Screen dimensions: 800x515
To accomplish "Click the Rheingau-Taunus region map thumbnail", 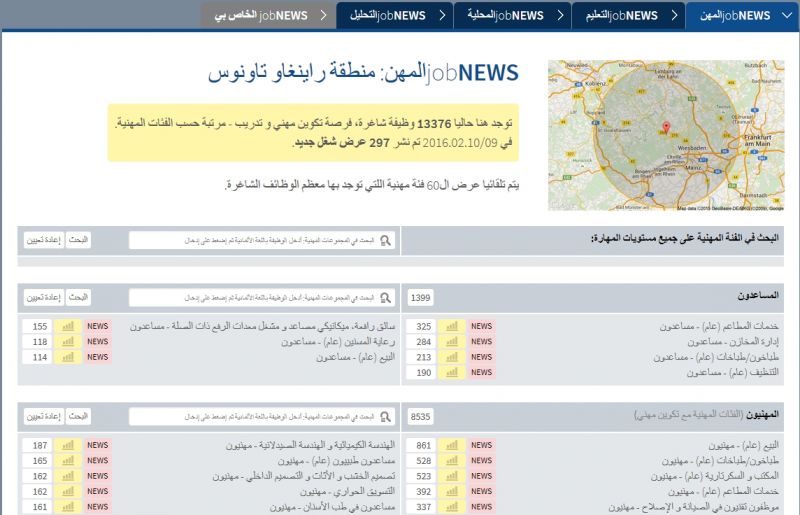I will (x=666, y=135).
